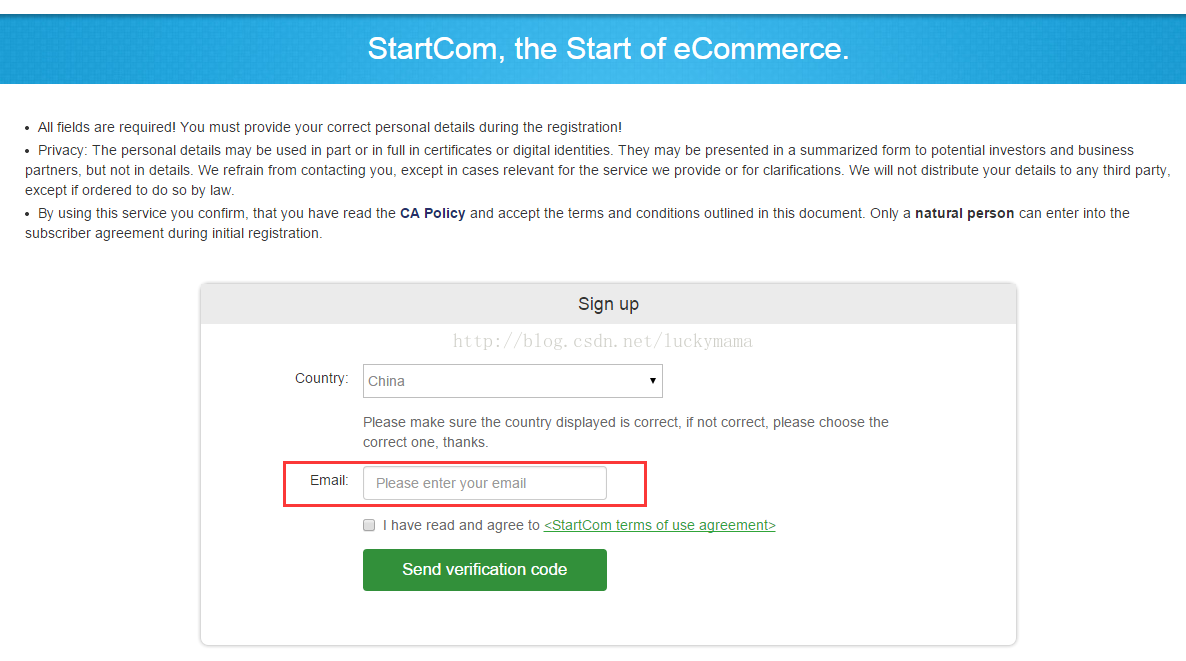Viewport: 1186px width, 661px height.
Task: Click the StartCom eCommerce banner headline
Action: click(608, 49)
